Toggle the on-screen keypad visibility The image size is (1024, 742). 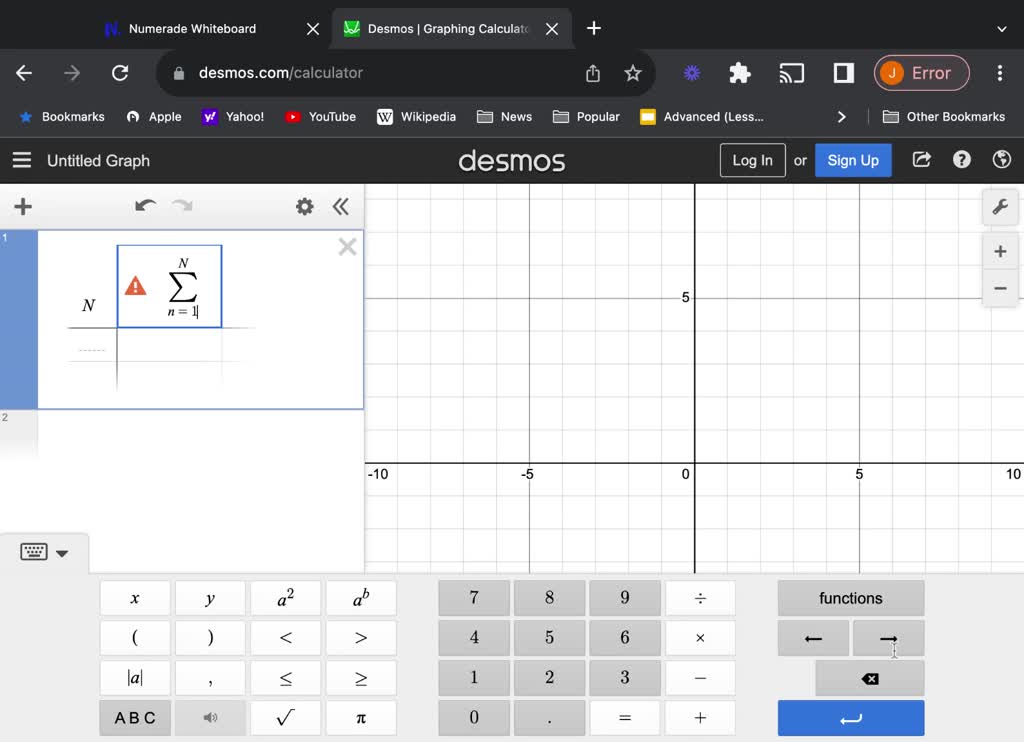tap(44, 552)
